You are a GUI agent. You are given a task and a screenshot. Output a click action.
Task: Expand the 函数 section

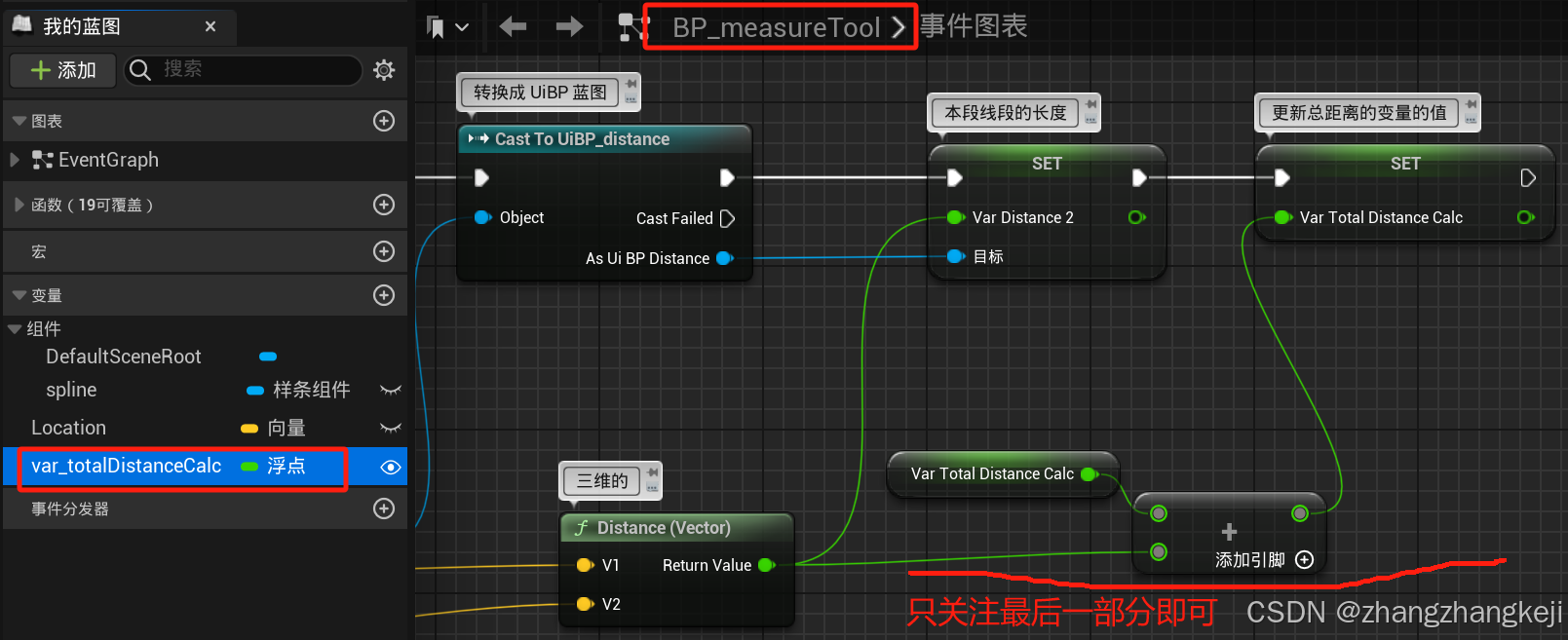tap(19, 205)
